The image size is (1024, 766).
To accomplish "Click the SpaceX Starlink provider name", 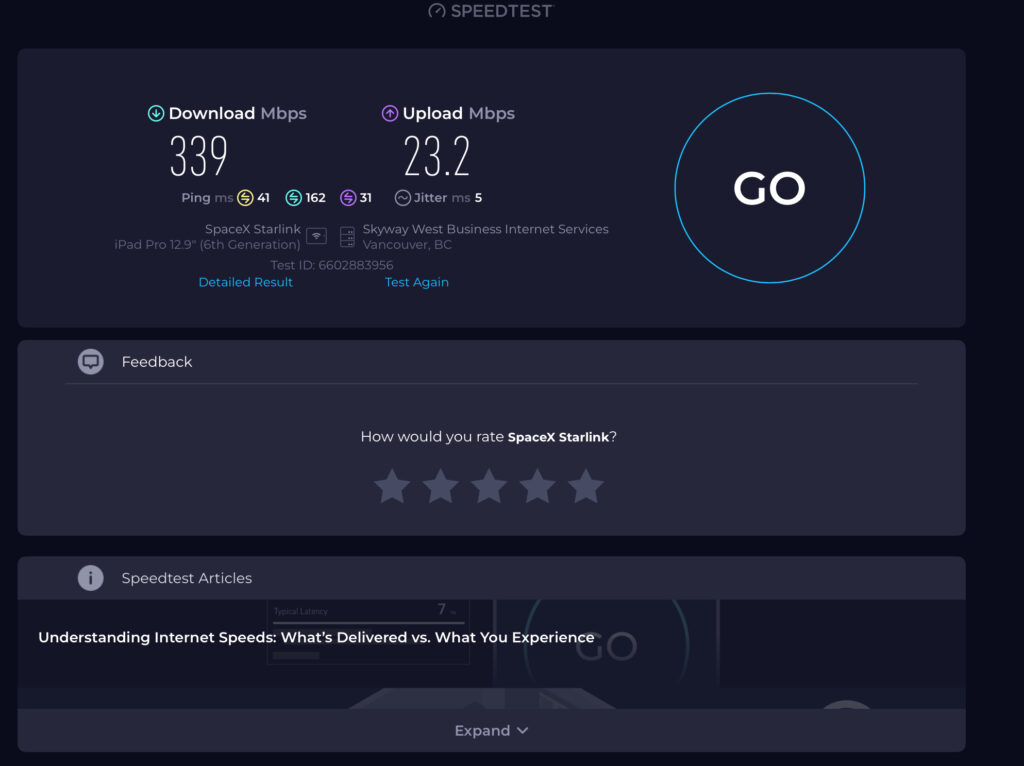I will click(x=253, y=229).
